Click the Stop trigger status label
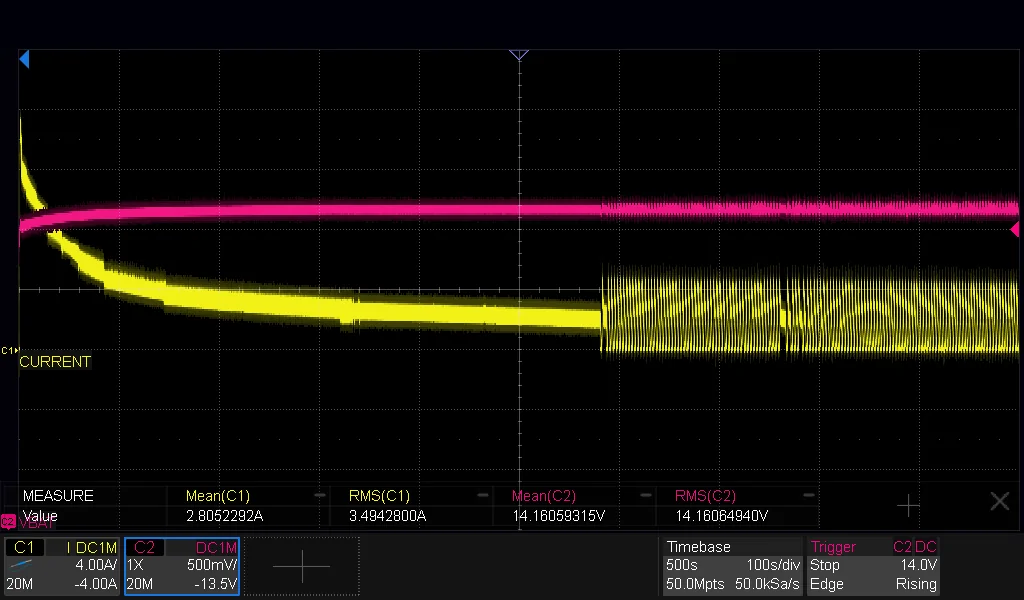The image size is (1024, 600). (824, 565)
